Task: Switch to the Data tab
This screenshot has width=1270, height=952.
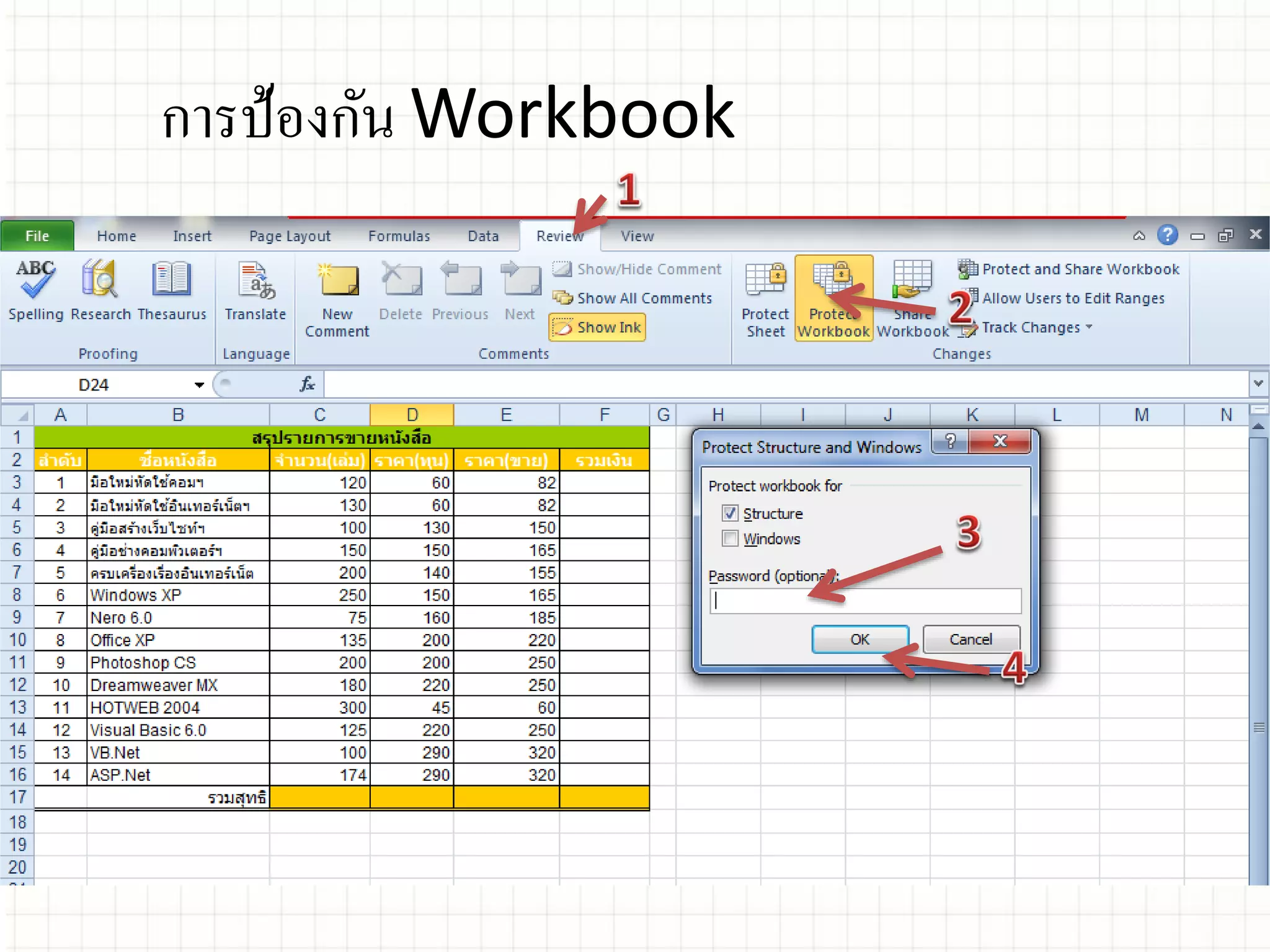Action: click(x=483, y=236)
